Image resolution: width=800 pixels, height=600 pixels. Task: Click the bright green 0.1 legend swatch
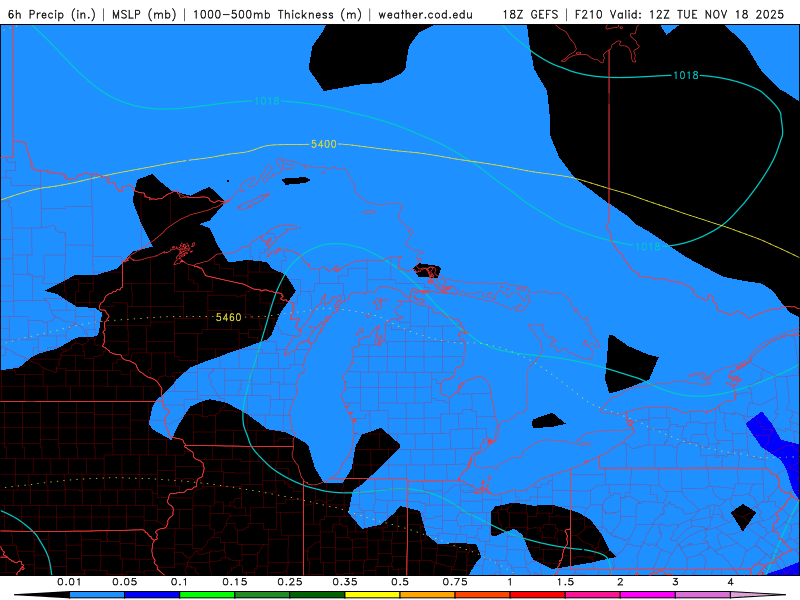point(207,595)
